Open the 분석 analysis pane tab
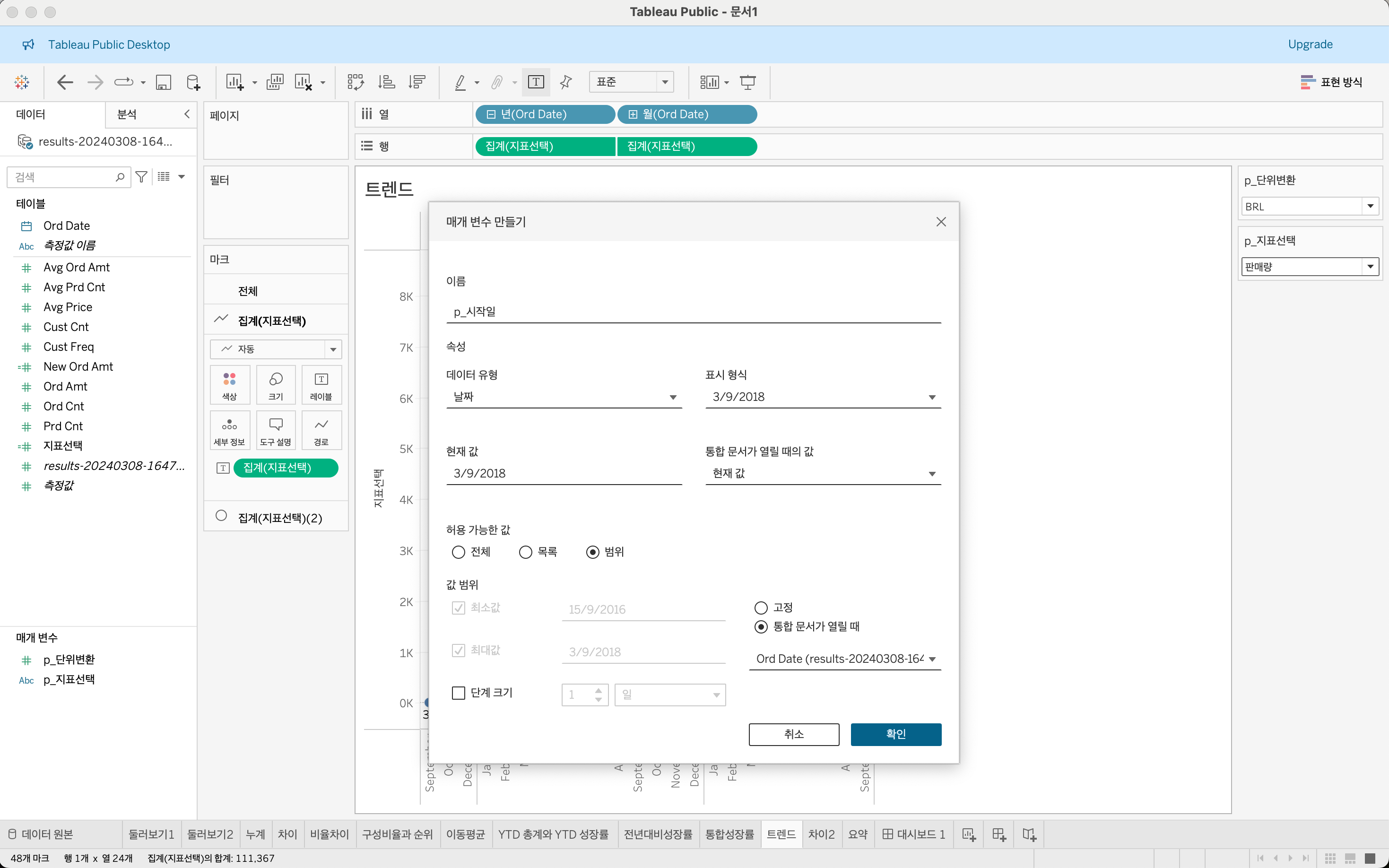The height and width of the screenshot is (868, 1389). pos(127,114)
